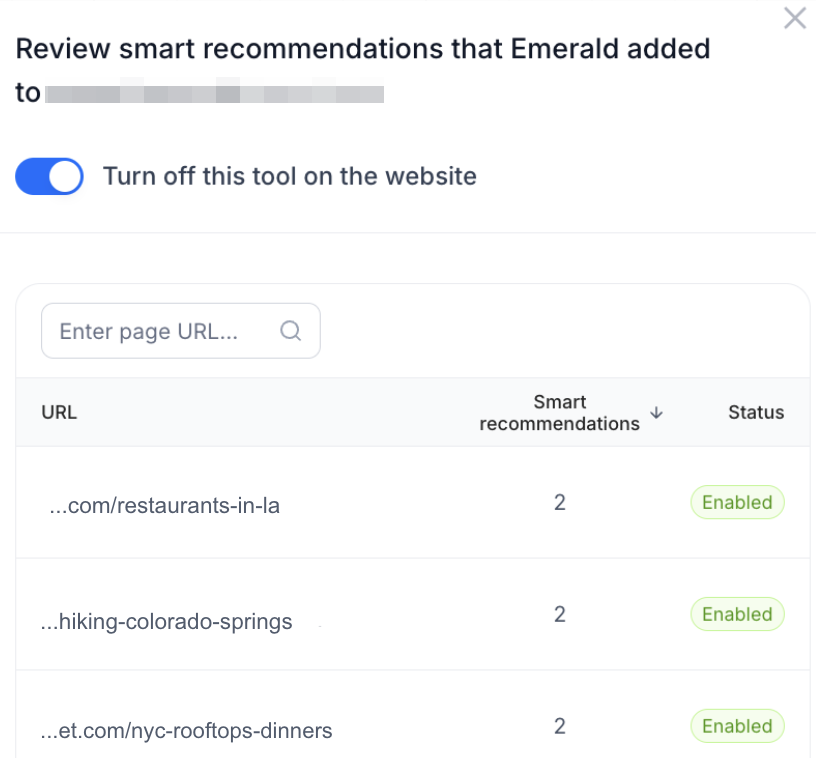Open the nyc-rooftops-dinners URL
Viewport: 816px width, 758px height.
tap(187, 731)
